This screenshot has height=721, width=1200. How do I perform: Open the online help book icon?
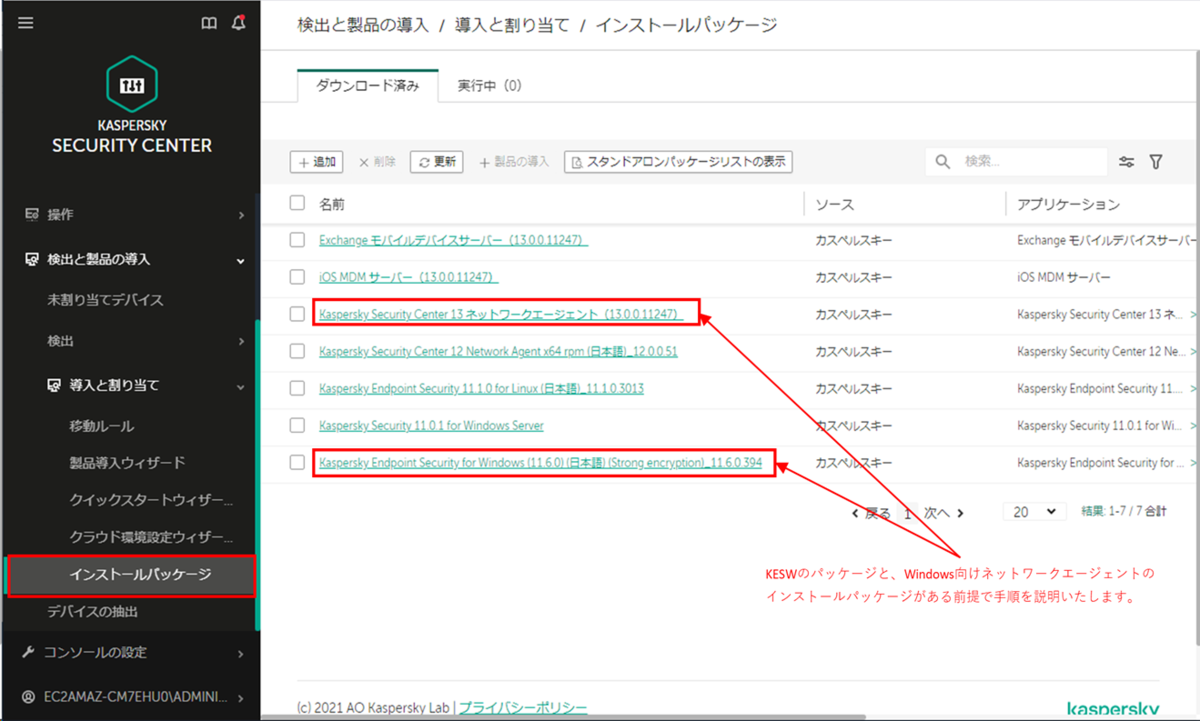pyautogui.click(x=208, y=22)
